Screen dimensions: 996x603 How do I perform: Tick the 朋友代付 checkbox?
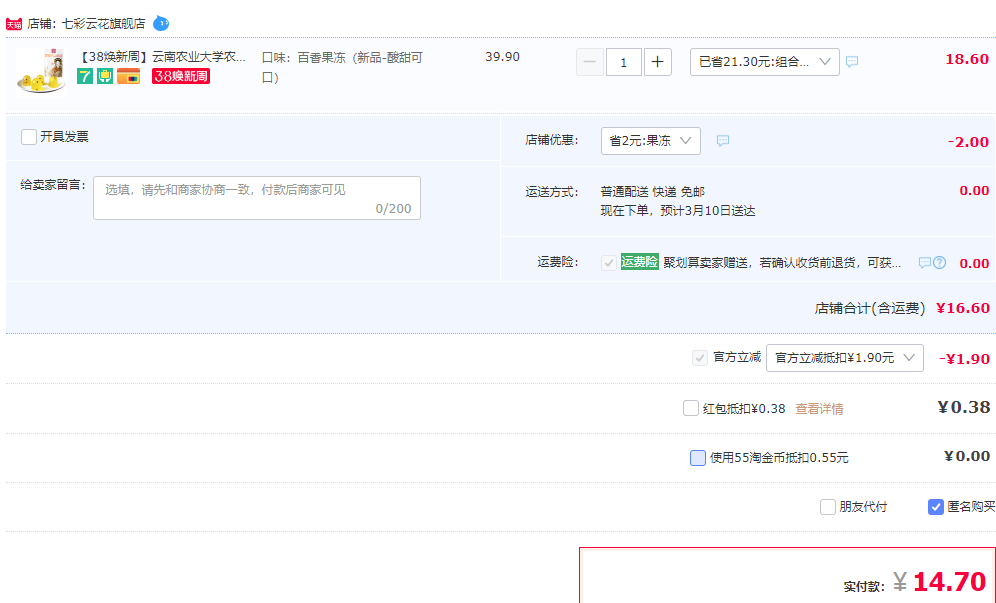827,506
